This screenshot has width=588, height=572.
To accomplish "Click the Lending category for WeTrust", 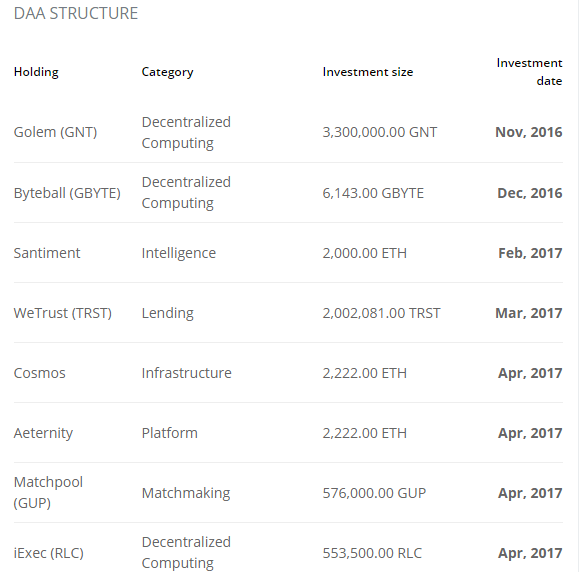I will 167,313.
